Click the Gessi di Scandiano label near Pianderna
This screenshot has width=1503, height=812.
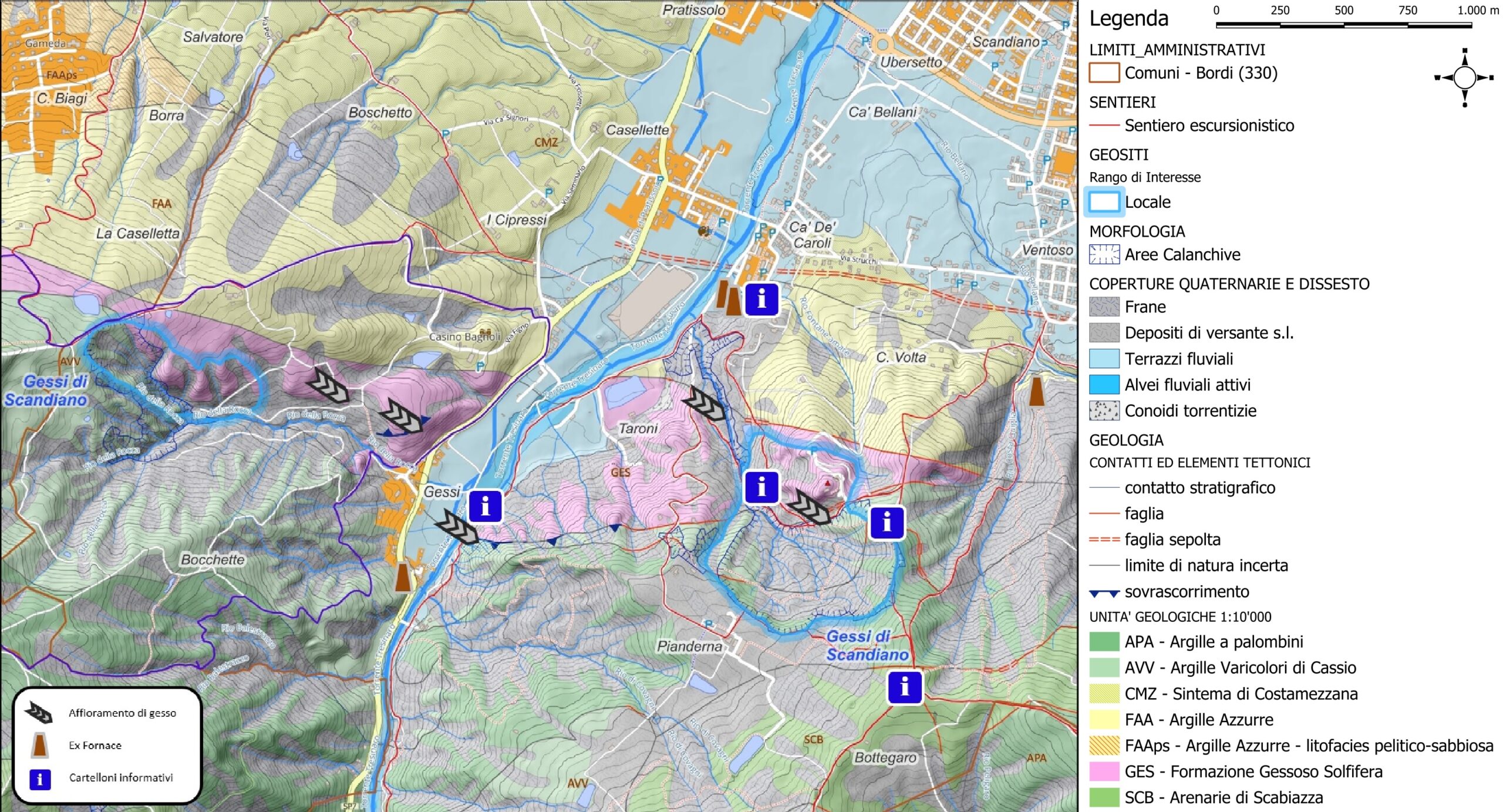click(867, 645)
